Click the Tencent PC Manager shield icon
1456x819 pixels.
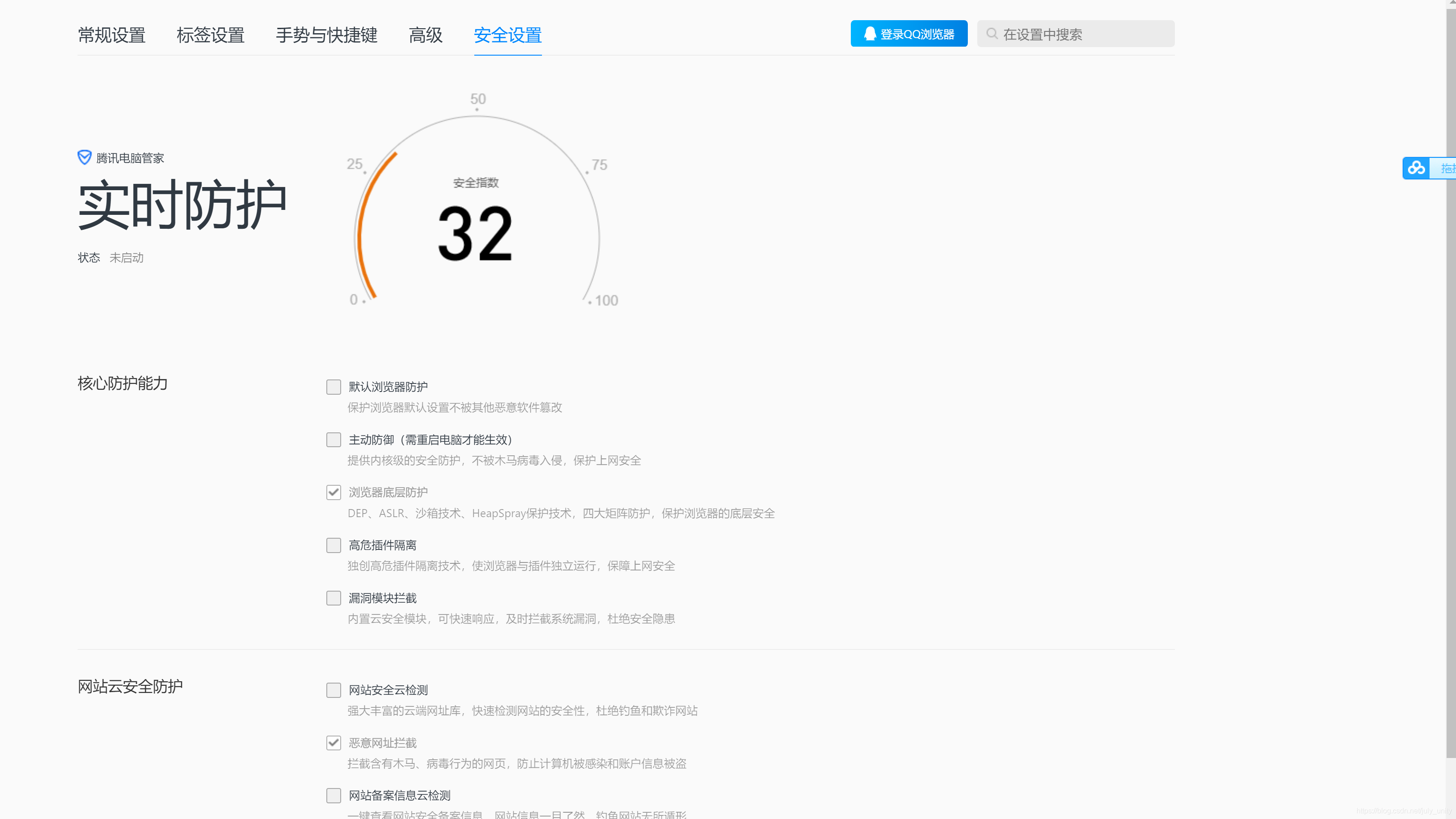[84, 157]
